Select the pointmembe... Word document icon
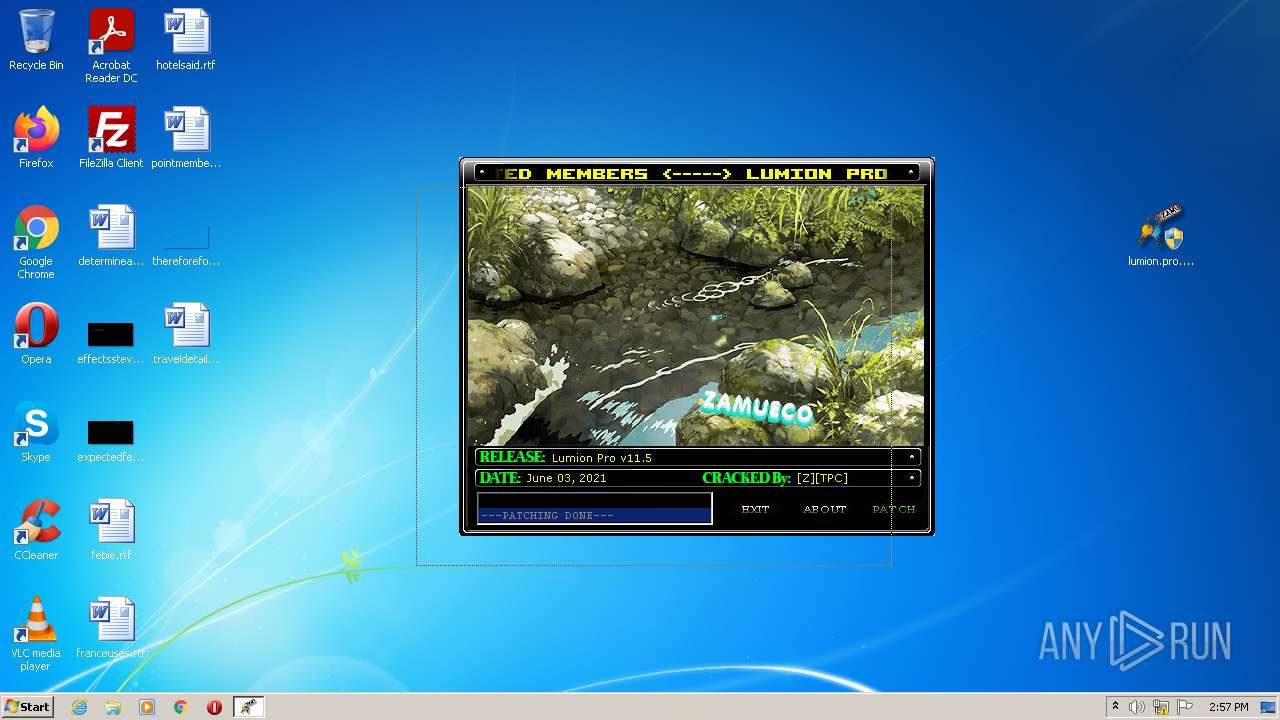The width and height of the screenshot is (1280, 720). pyautogui.click(x=186, y=138)
